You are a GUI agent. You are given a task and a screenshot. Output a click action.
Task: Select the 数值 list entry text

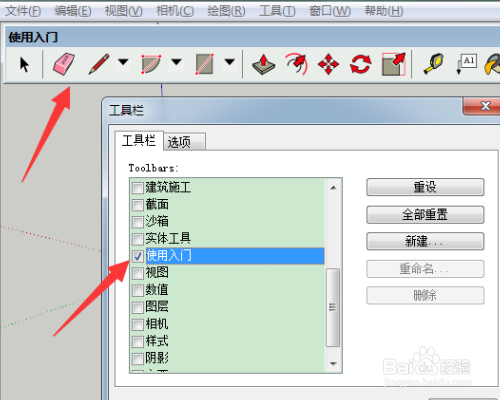[157, 290]
